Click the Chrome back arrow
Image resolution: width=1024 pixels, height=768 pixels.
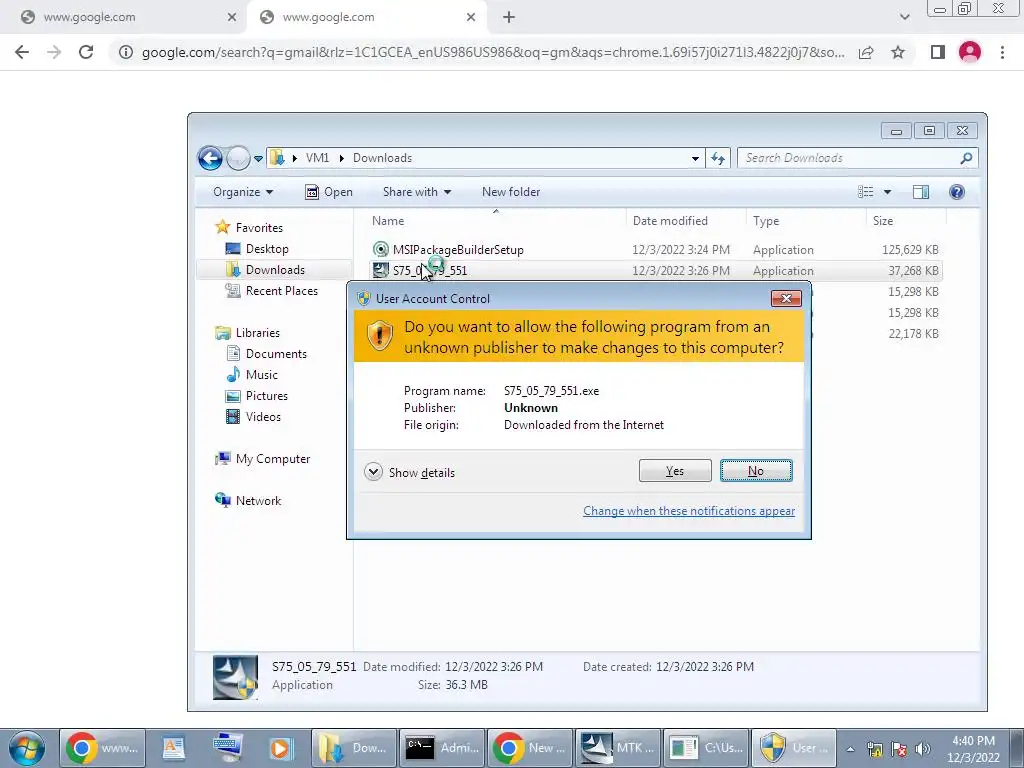coord(22,52)
